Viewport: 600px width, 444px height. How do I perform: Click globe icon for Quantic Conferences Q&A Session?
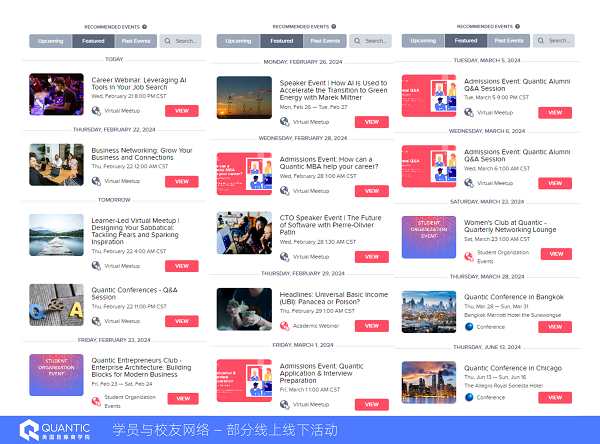click(96, 321)
